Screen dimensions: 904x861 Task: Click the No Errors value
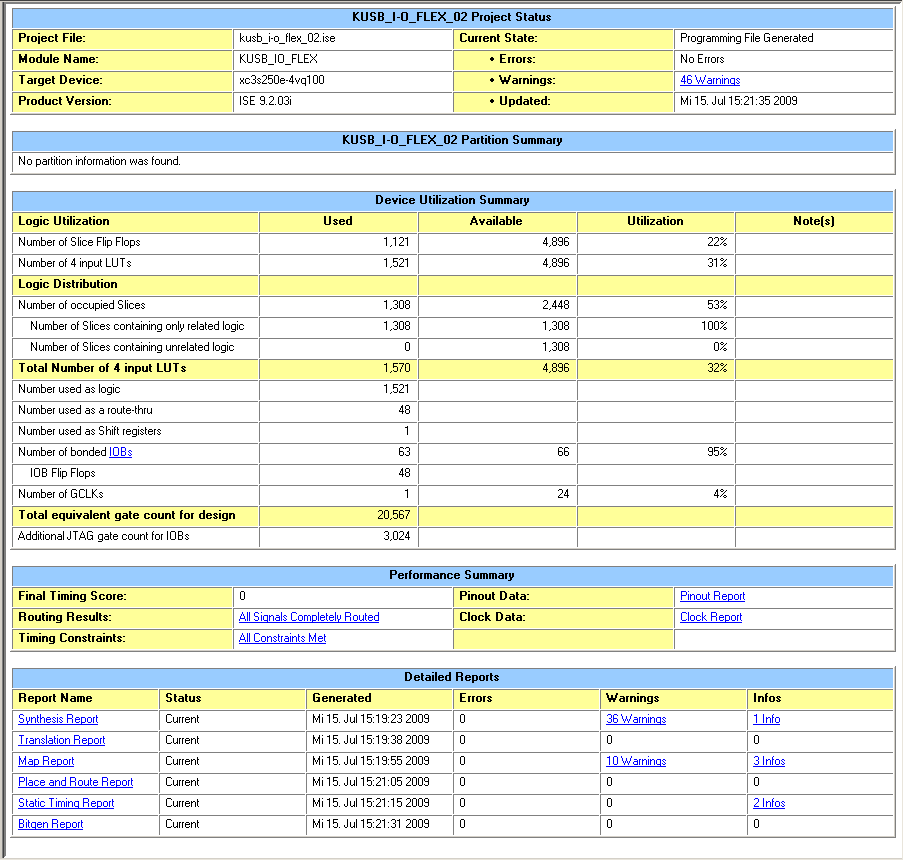702,59
